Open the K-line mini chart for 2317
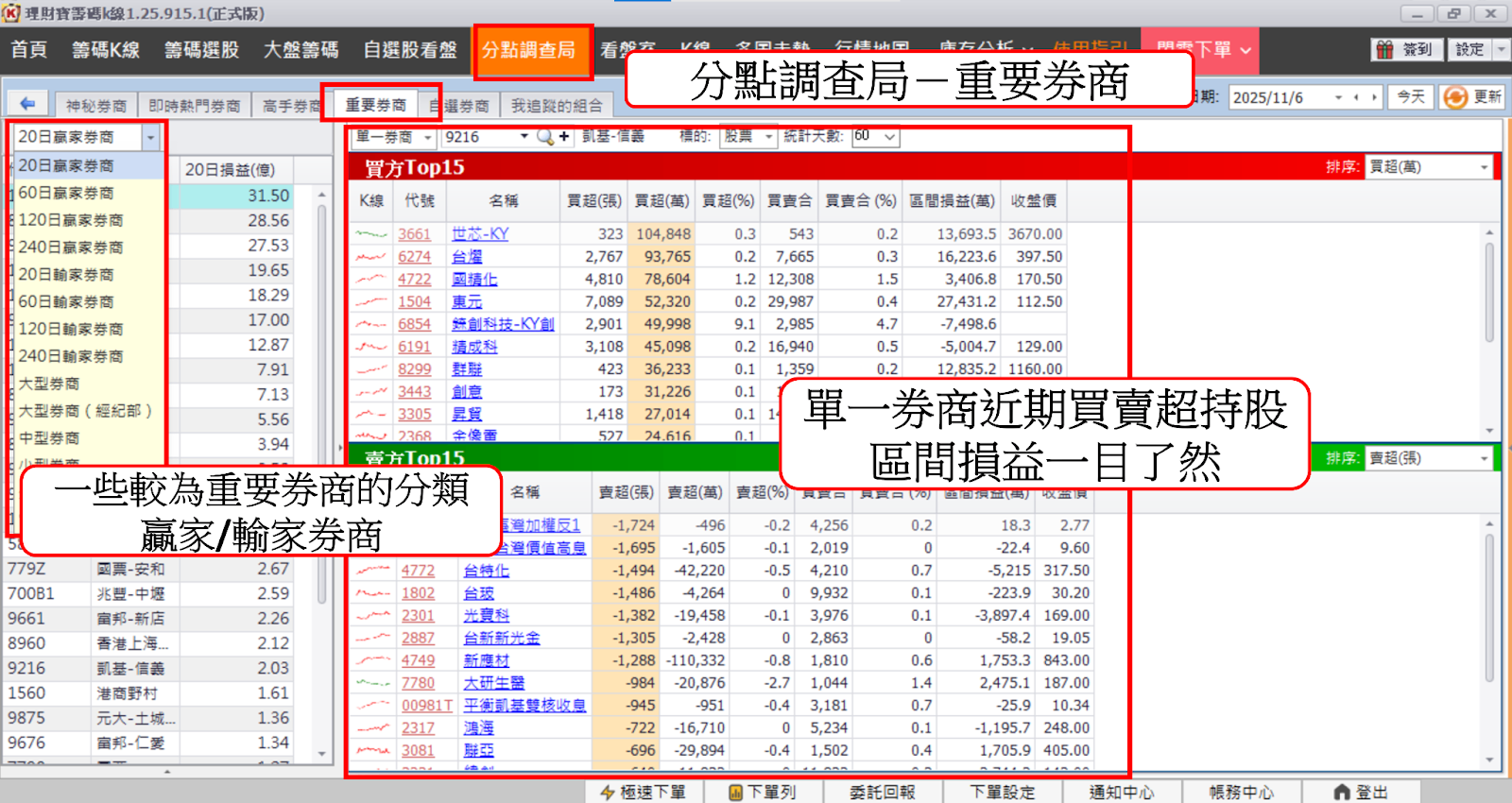The image size is (1512, 803). [x=374, y=728]
